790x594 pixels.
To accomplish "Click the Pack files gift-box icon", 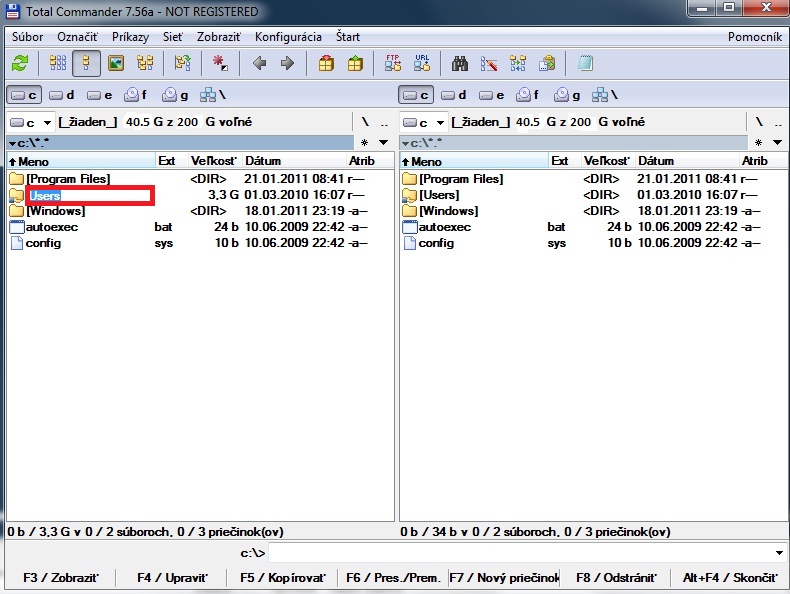I will tap(326, 63).
